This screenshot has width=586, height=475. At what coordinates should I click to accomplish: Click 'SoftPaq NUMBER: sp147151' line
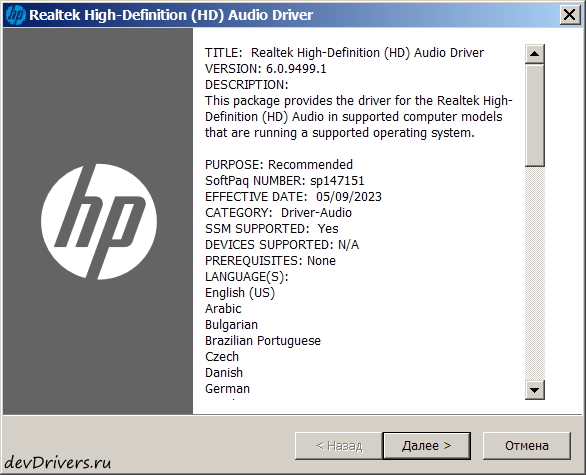click(x=284, y=181)
